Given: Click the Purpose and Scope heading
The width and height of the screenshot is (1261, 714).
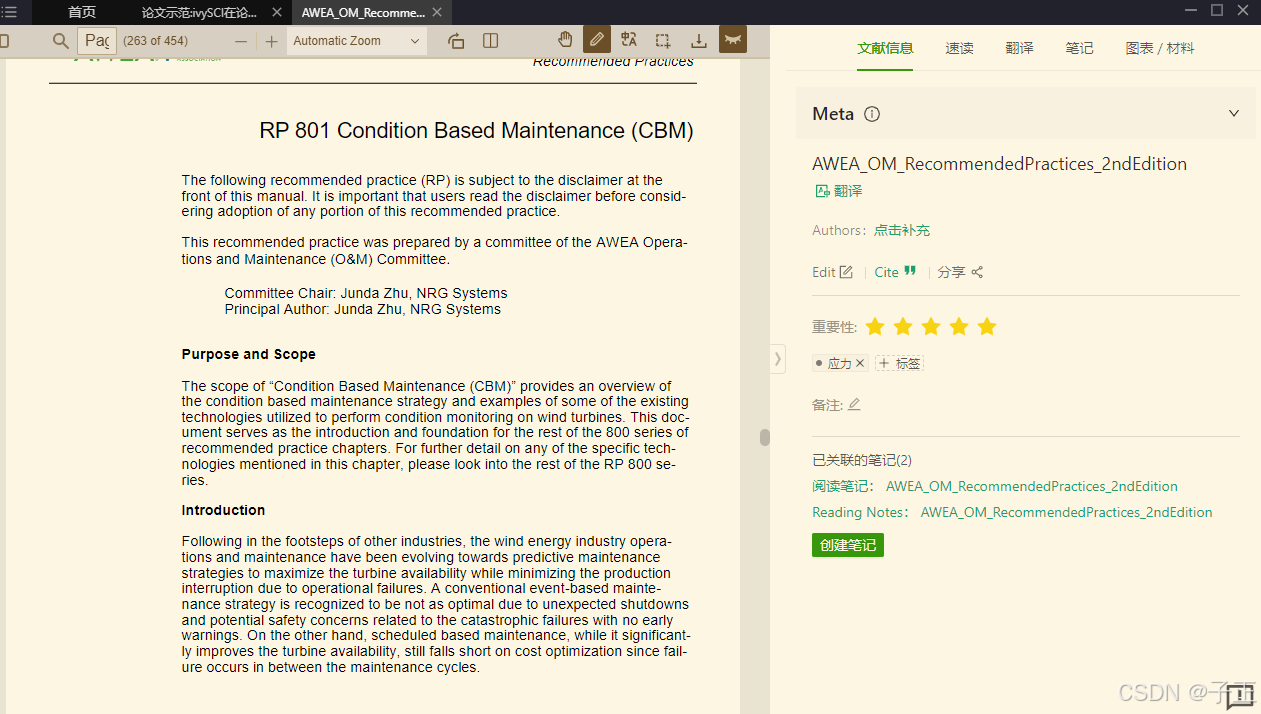Looking at the screenshot, I should pos(248,354).
